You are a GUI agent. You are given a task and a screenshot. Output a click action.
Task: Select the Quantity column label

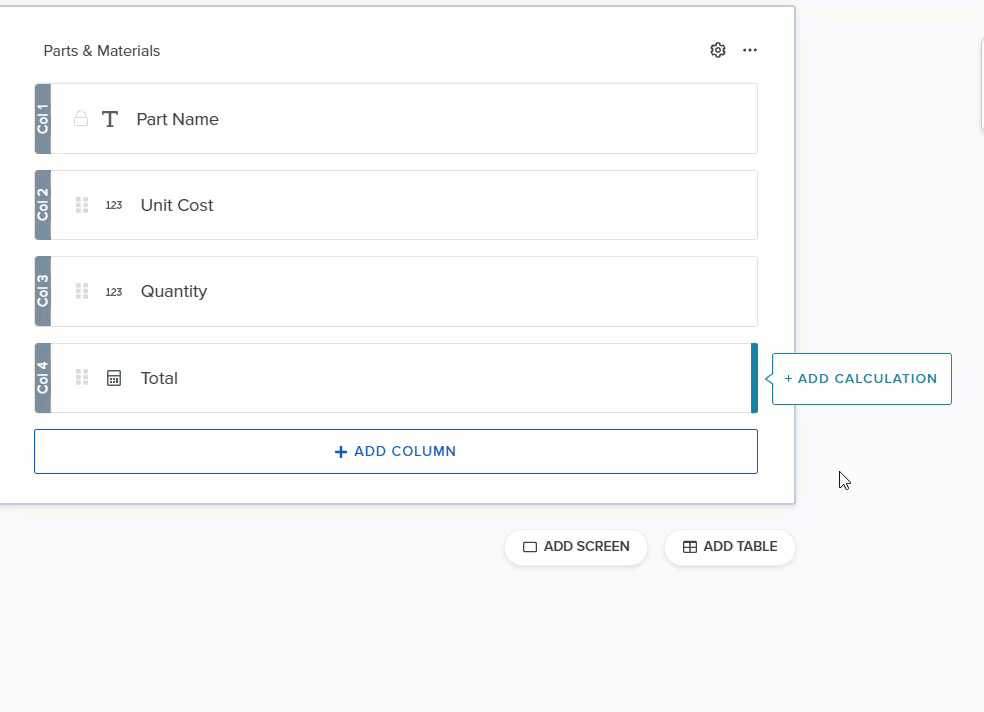pyautogui.click(x=174, y=292)
